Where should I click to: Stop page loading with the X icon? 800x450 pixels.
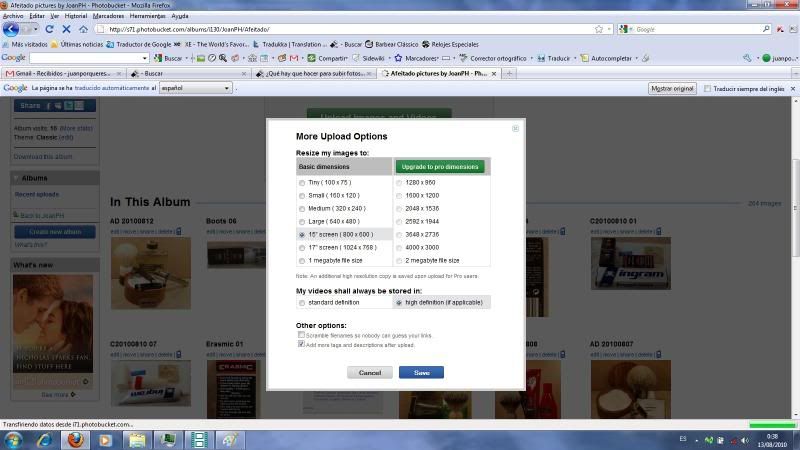pos(66,29)
